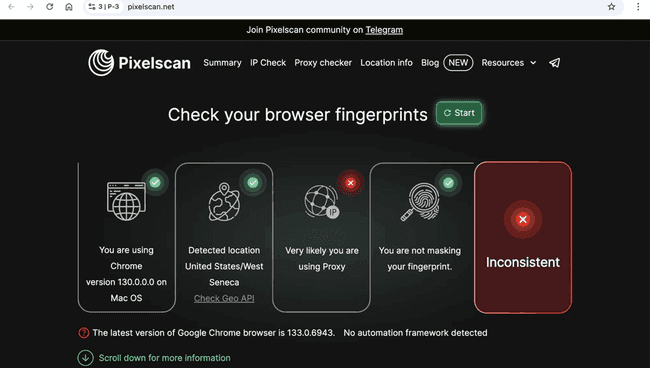Viewport: 650px width, 368px height.
Task: Click latest Chrome version 133.0.6943 notice
Action: click(213, 333)
